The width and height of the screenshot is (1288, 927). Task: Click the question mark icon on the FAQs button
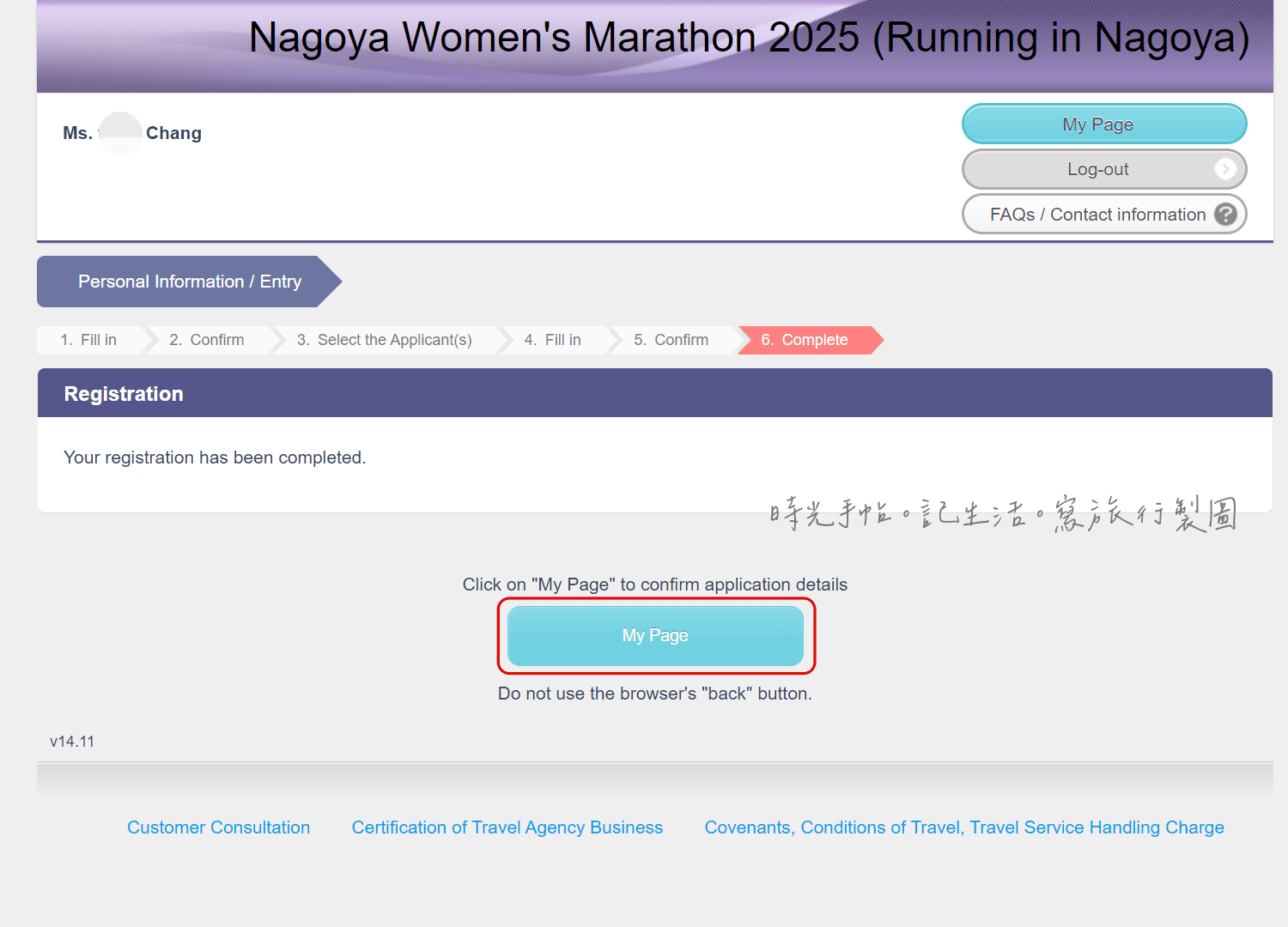[1225, 214]
